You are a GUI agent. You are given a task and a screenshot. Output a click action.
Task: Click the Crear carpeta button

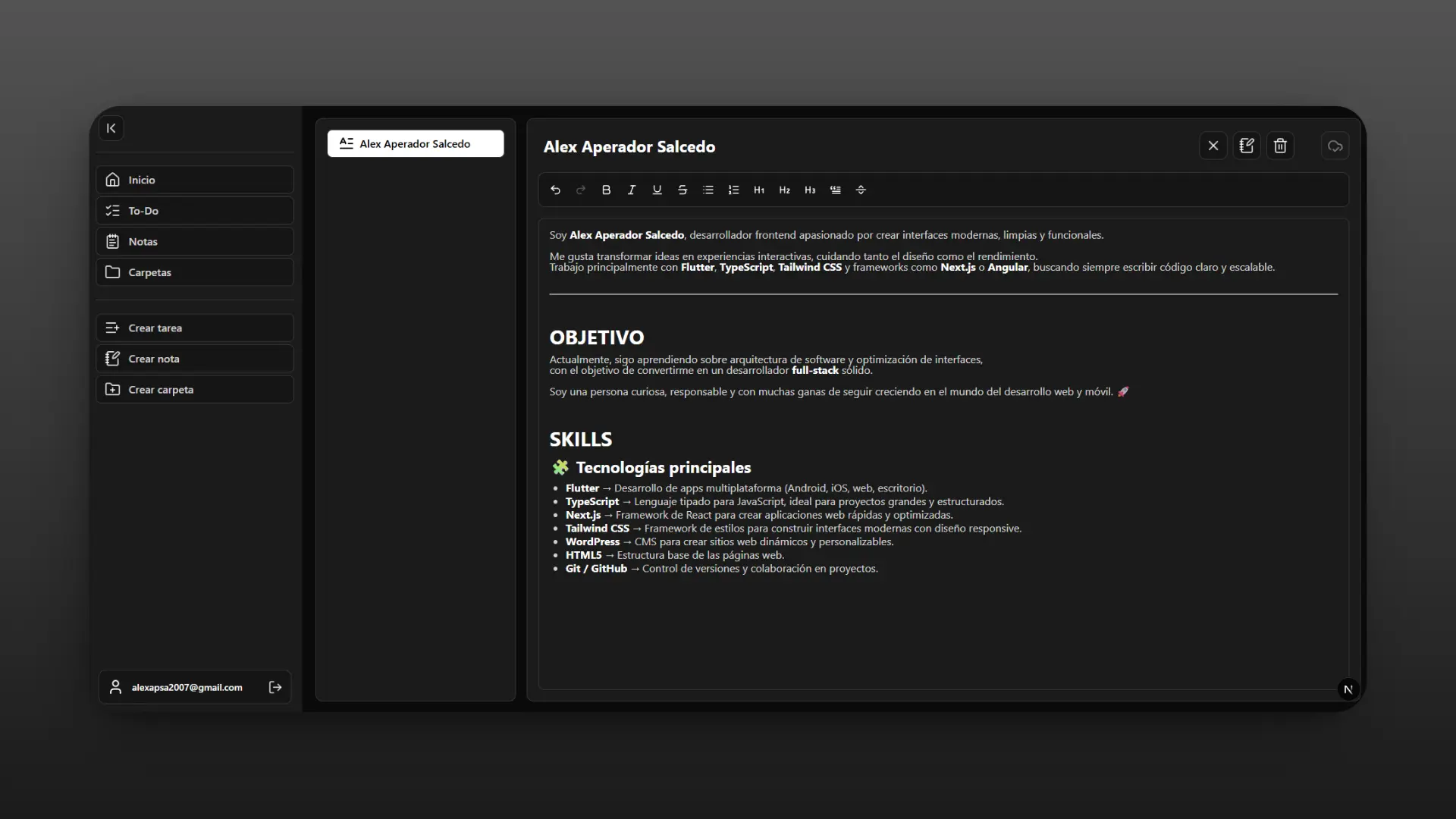[x=195, y=390]
